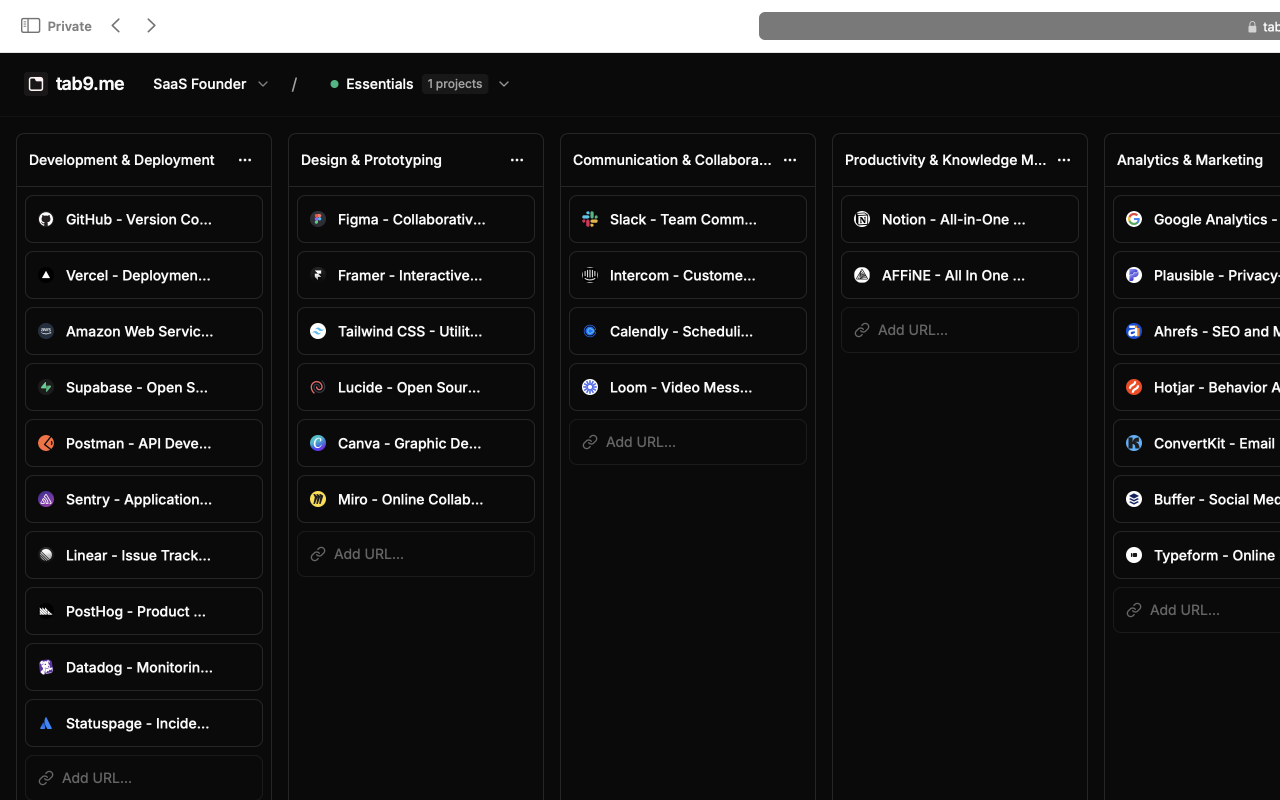Go forward with browser forward arrow
Image resolution: width=1280 pixels, height=800 pixels.
151,26
